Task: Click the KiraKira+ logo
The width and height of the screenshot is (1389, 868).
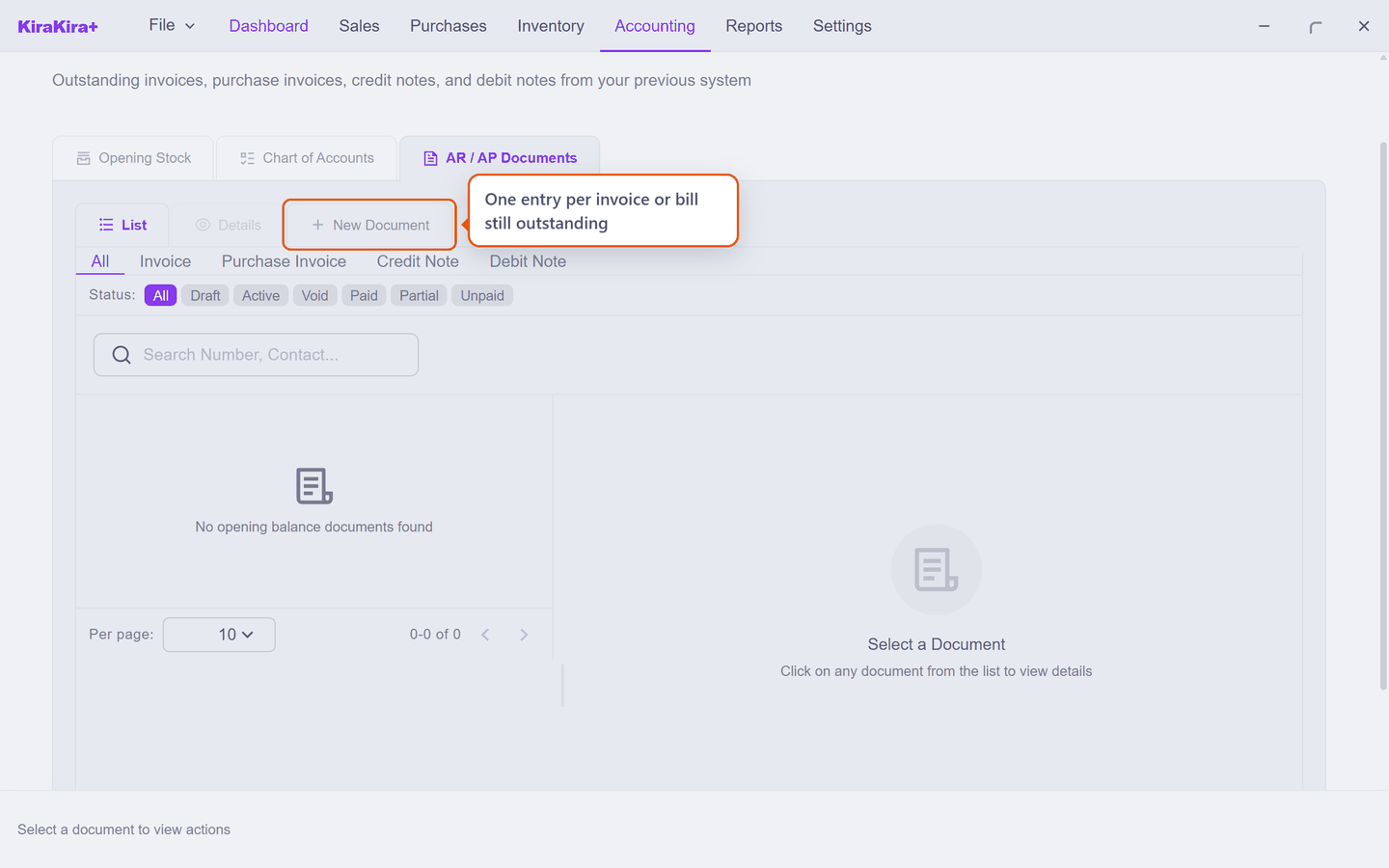Action: pos(58,26)
